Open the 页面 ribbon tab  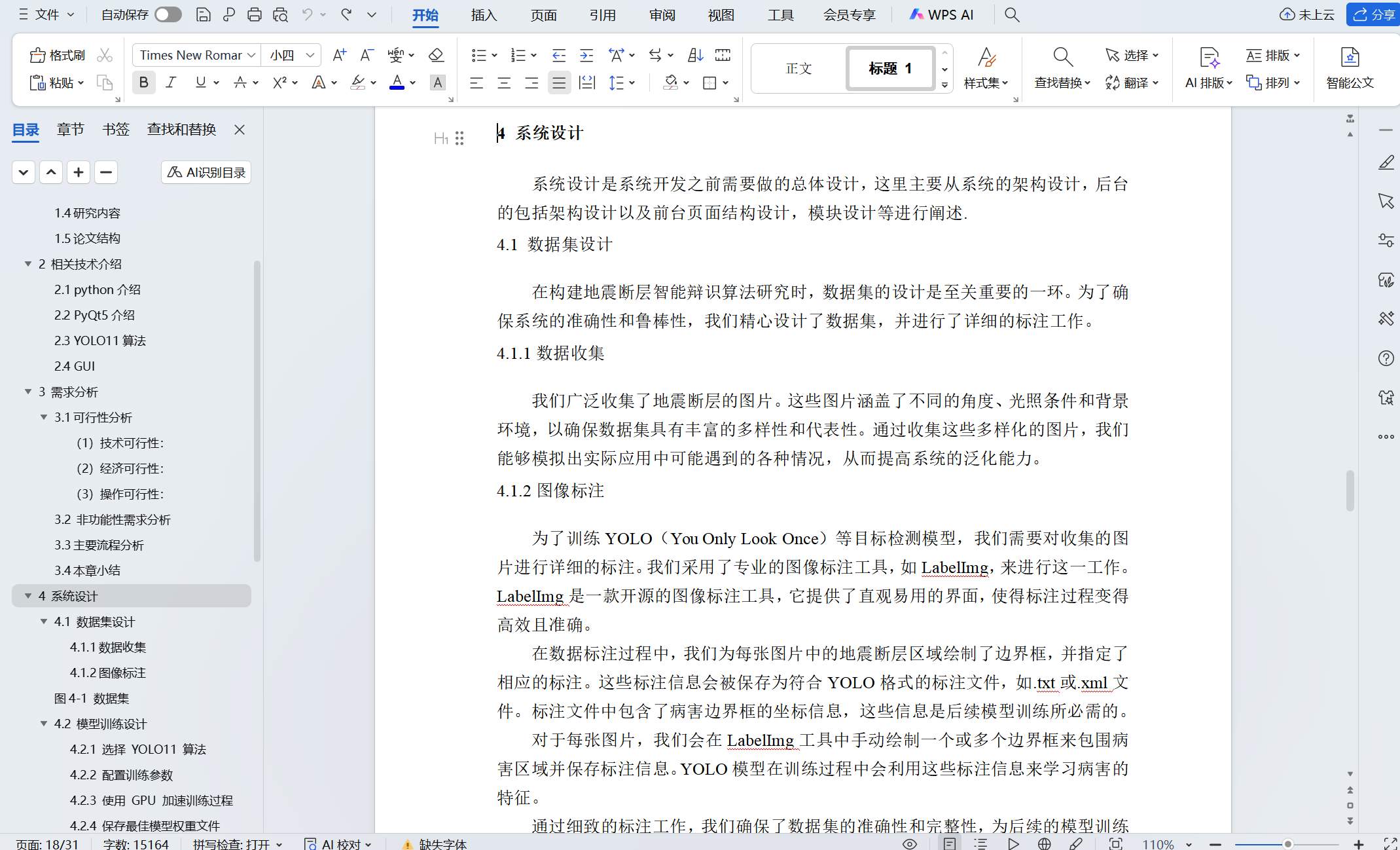coord(543,14)
